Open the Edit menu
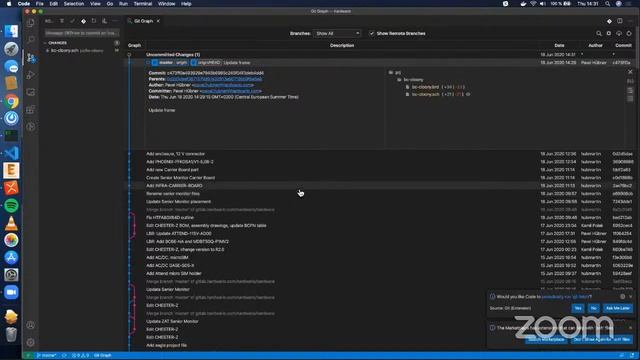The height and width of the screenshot is (360, 640). pos(53,4)
